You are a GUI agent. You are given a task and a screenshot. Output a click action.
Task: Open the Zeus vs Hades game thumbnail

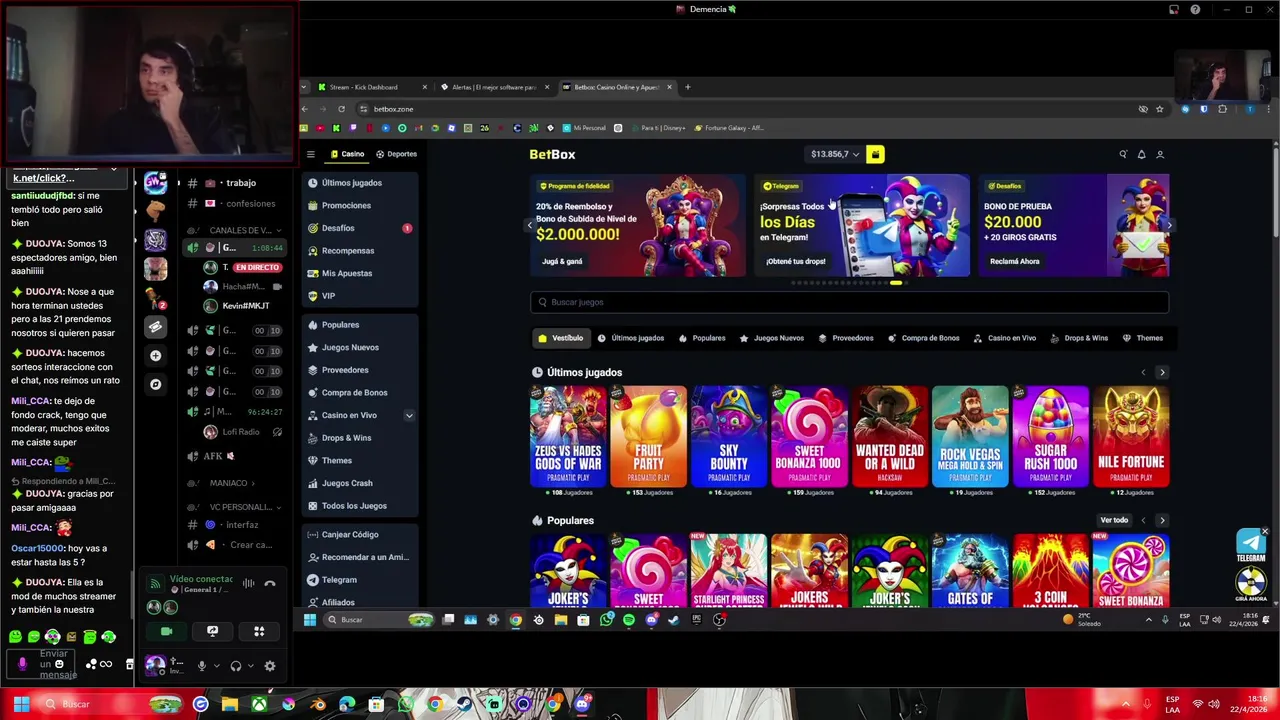pos(568,436)
